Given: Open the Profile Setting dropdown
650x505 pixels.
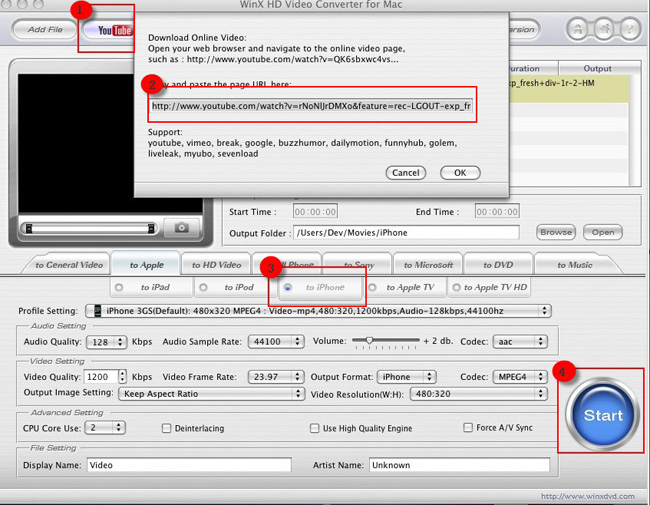Looking at the screenshot, I should (x=318, y=311).
